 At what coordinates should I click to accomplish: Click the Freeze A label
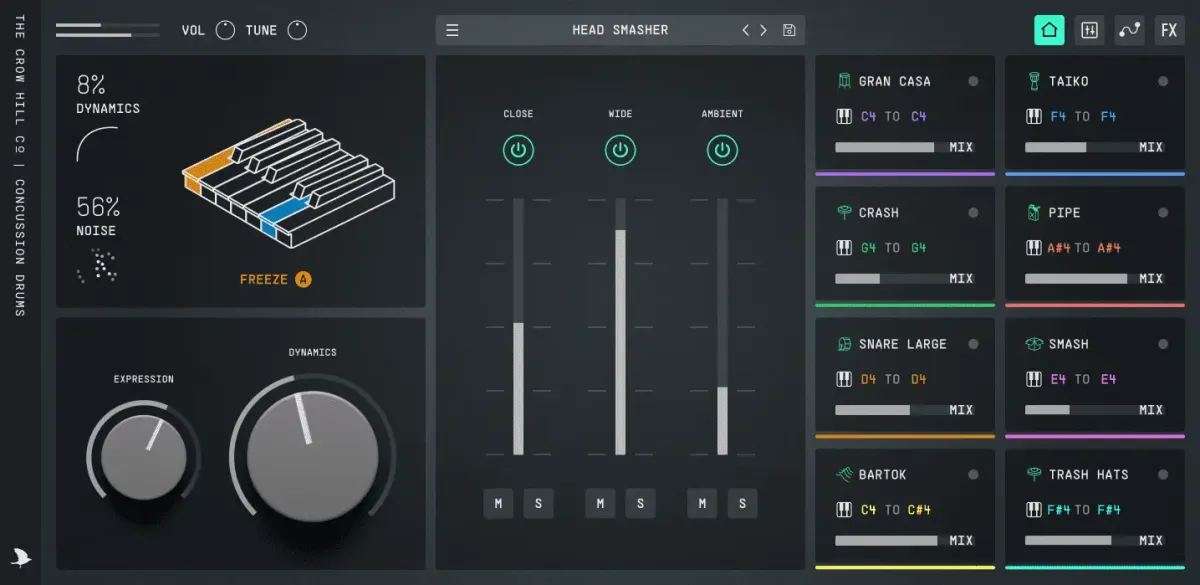pos(275,279)
